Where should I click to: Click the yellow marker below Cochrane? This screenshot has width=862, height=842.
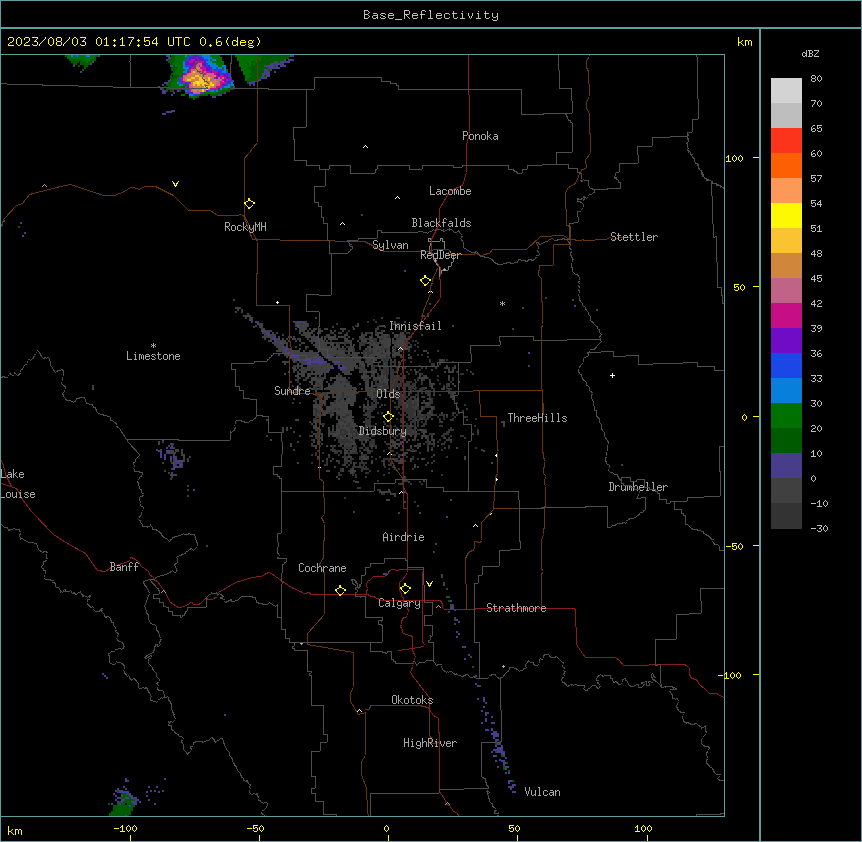(x=340, y=590)
